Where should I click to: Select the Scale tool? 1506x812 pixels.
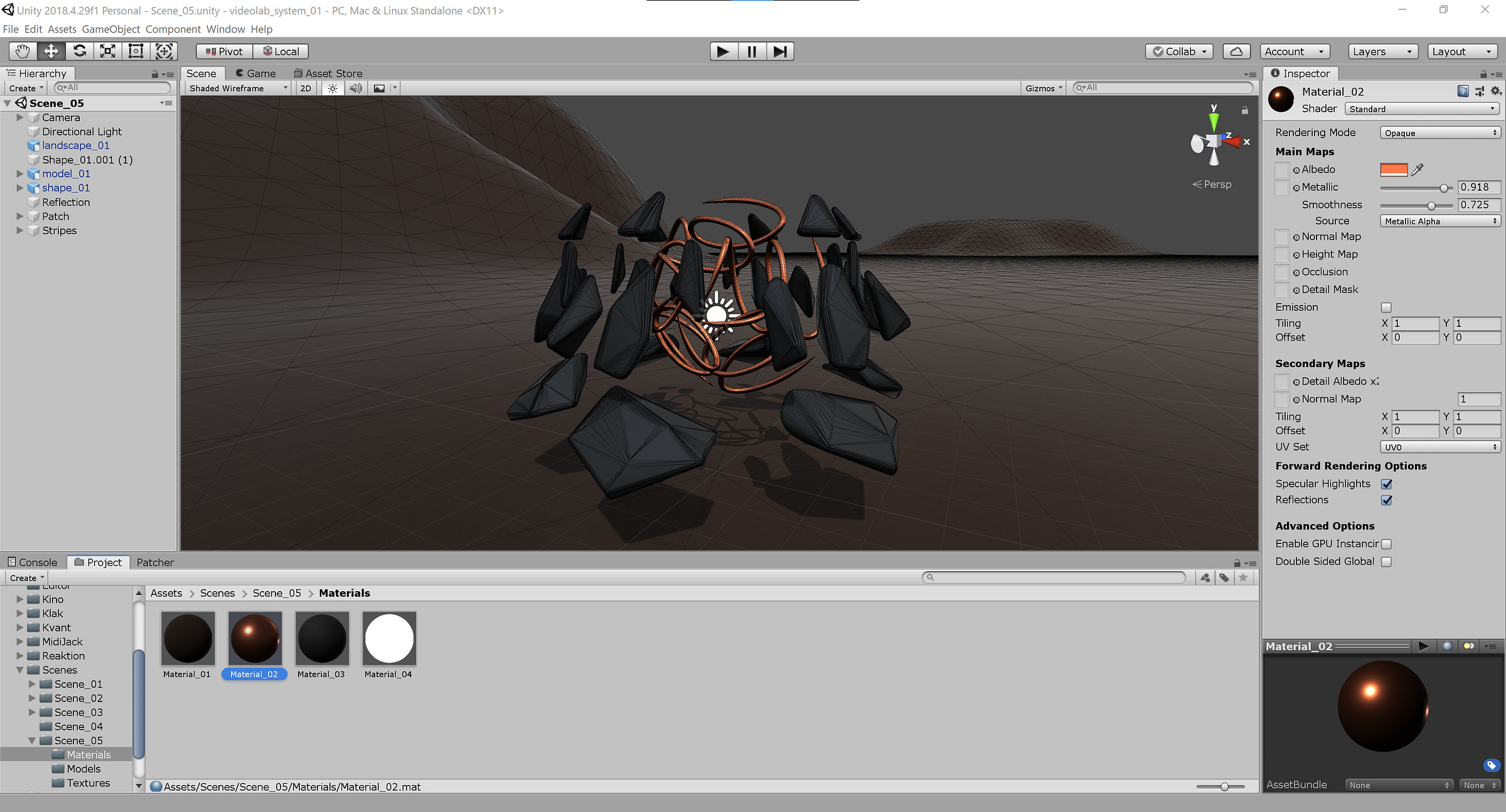107,51
